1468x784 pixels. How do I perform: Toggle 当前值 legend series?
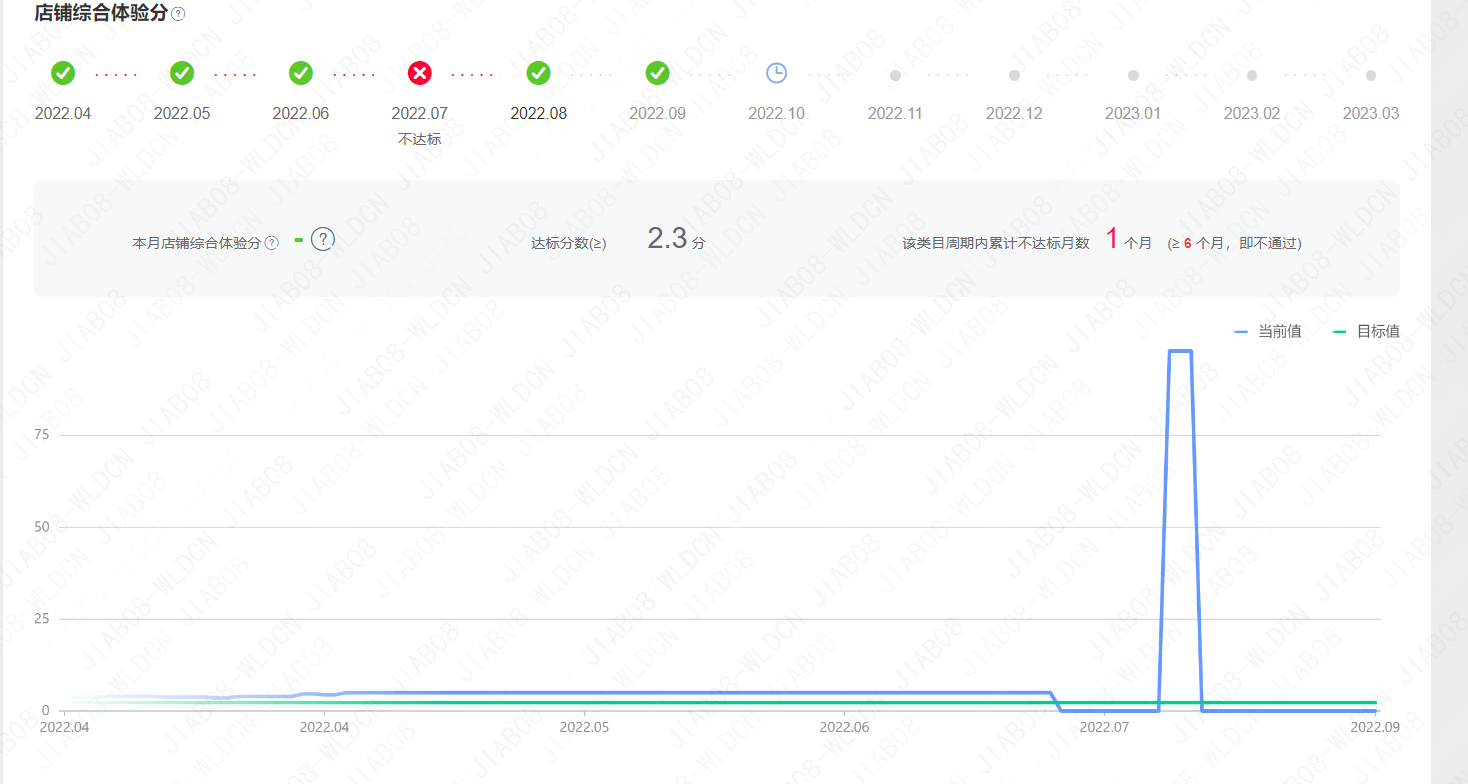tap(1268, 332)
